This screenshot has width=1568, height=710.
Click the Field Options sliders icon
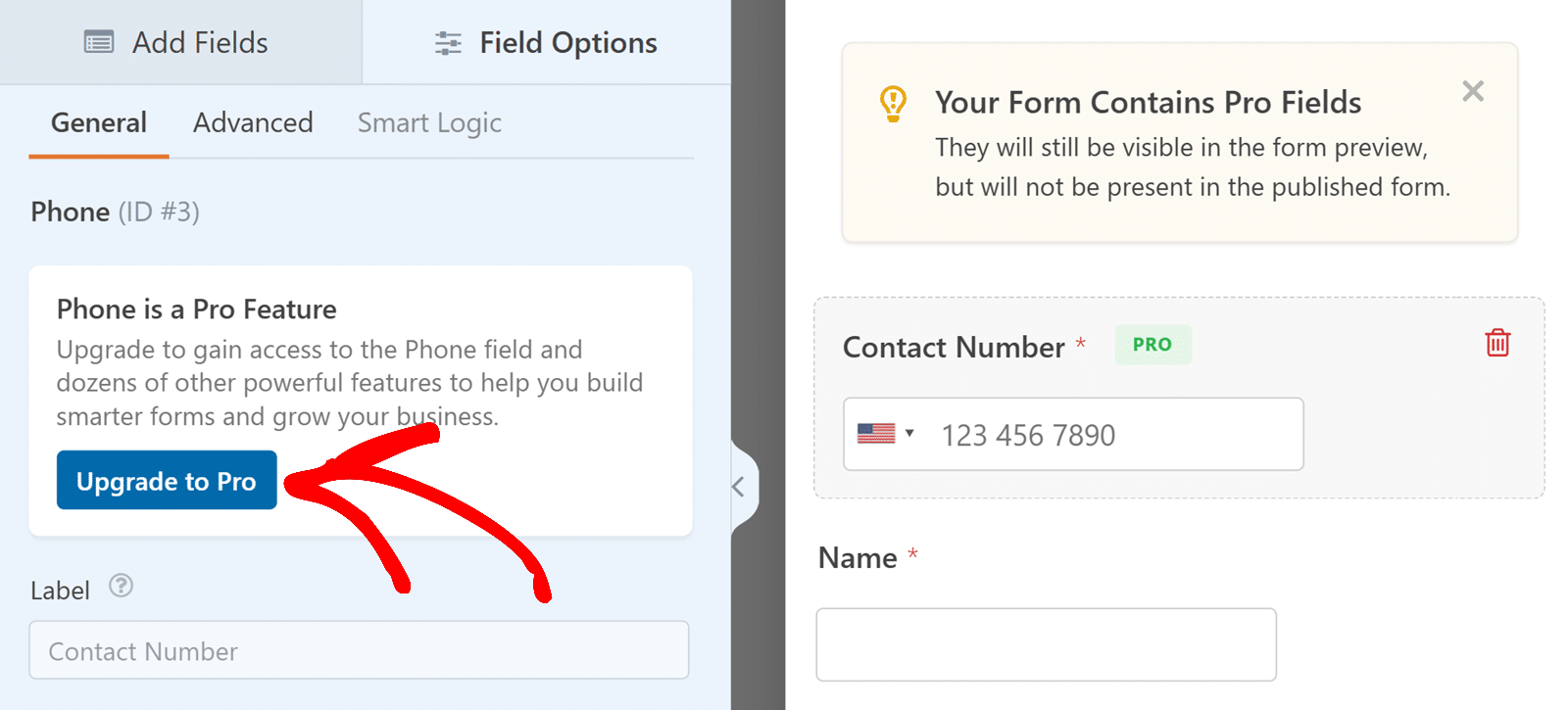448,43
